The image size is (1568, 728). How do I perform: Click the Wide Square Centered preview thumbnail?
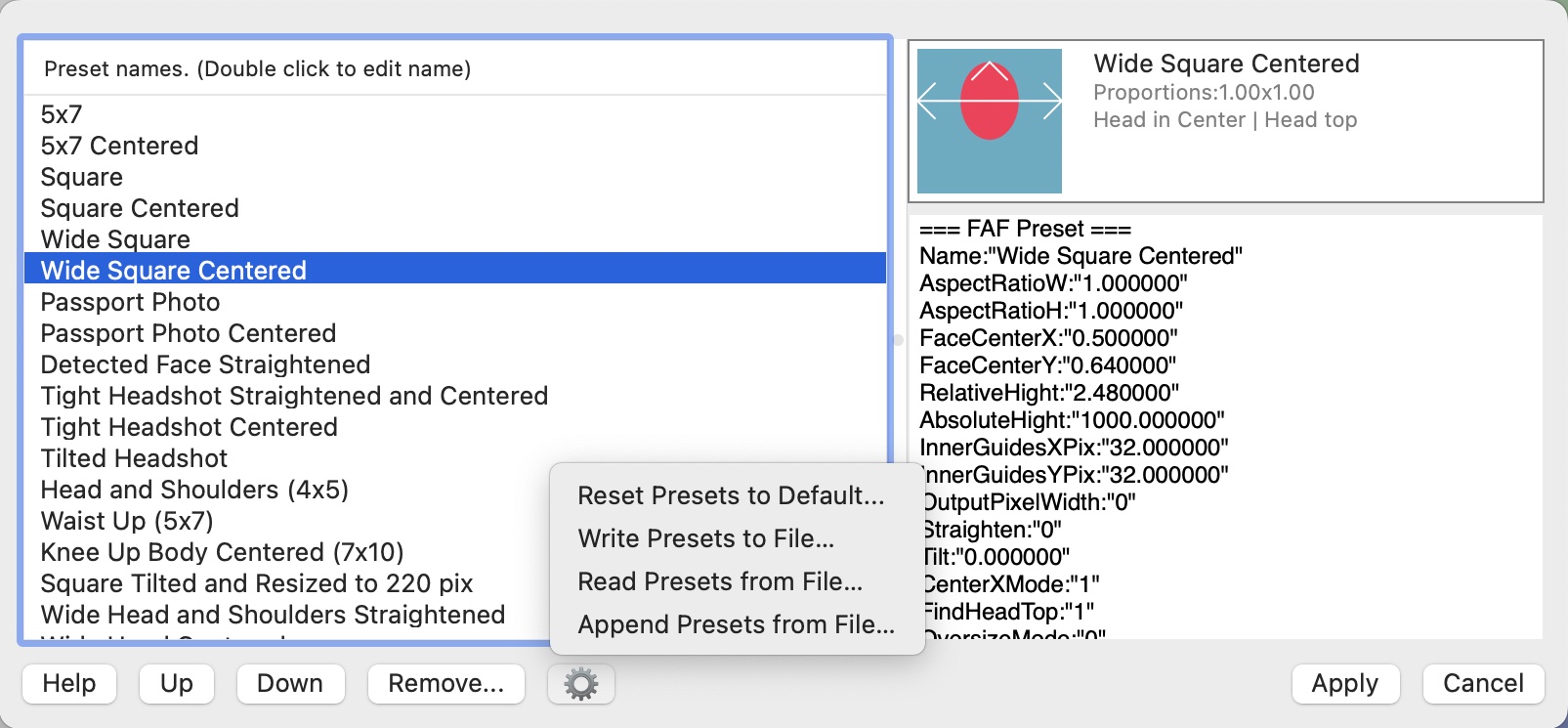click(x=988, y=119)
